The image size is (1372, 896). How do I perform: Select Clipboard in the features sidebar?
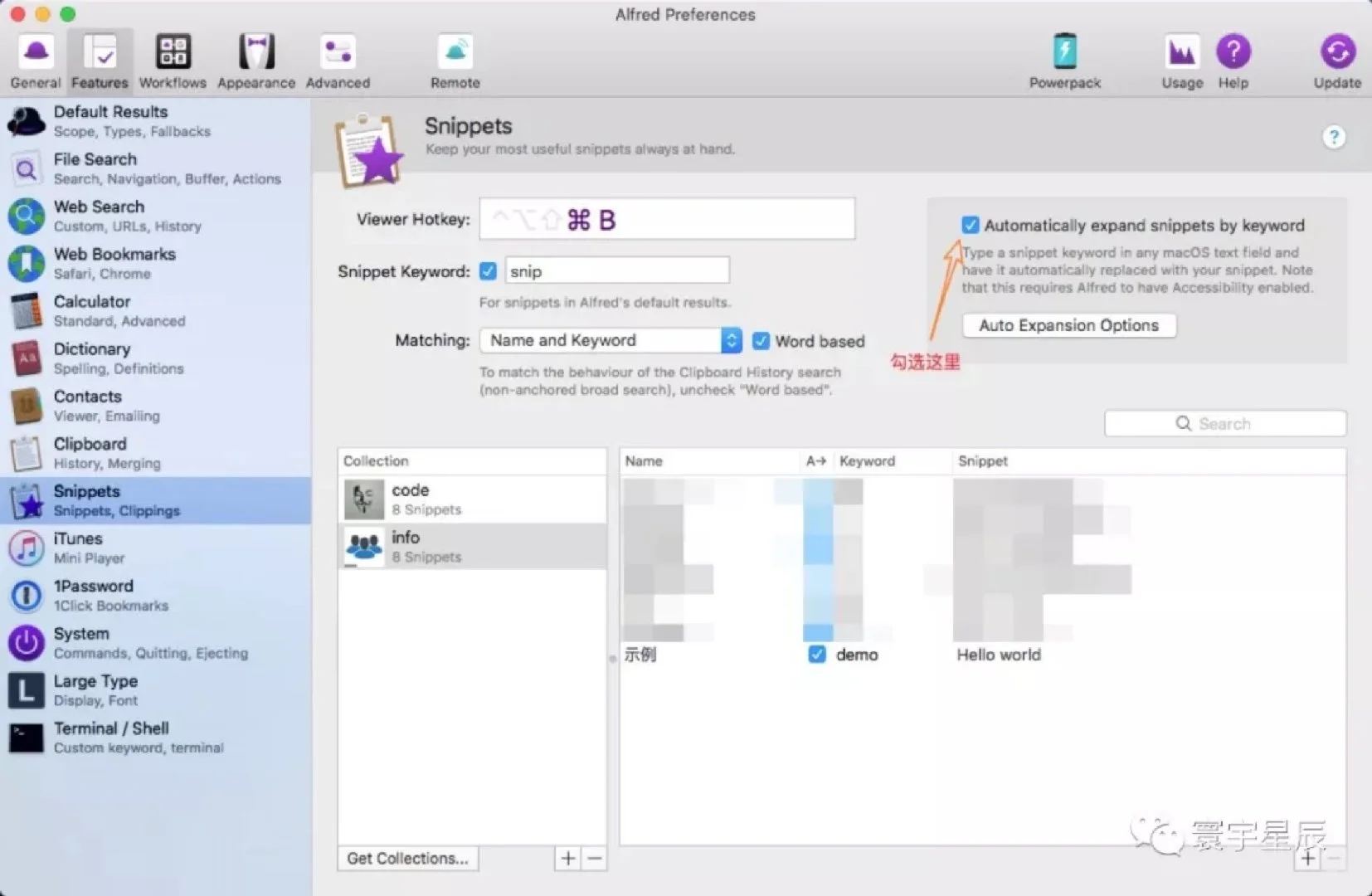pos(90,453)
